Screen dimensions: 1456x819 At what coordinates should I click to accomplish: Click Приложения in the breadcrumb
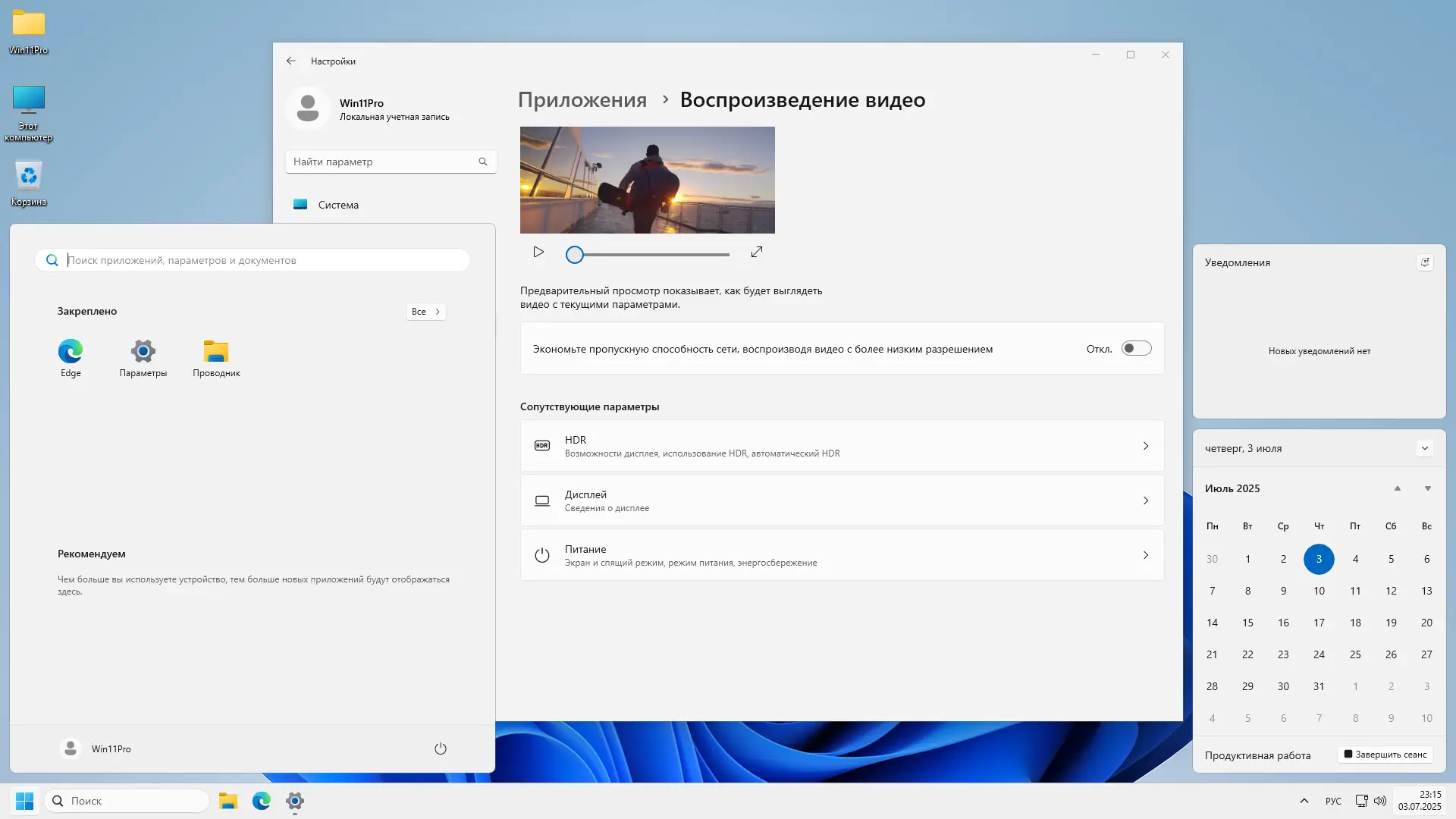pyautogui.click(x=582, y=99)
